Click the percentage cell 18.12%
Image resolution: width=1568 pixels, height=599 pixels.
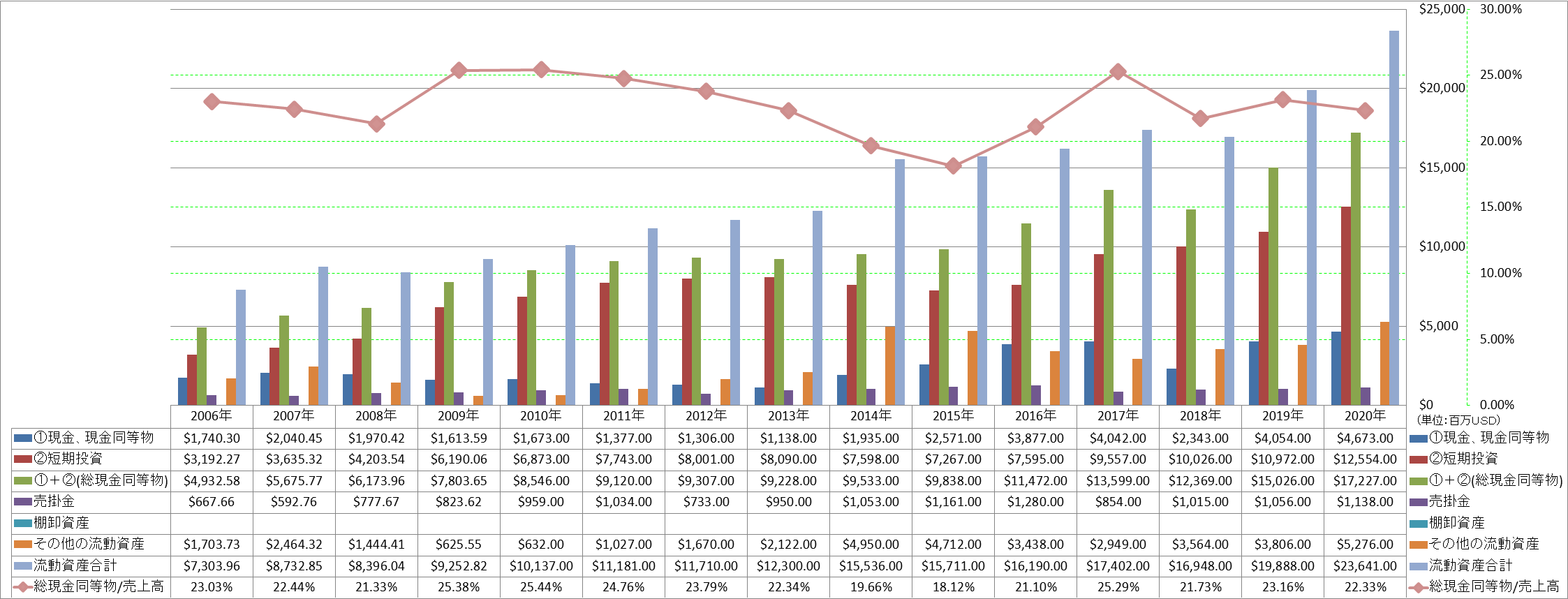(953, 587)
